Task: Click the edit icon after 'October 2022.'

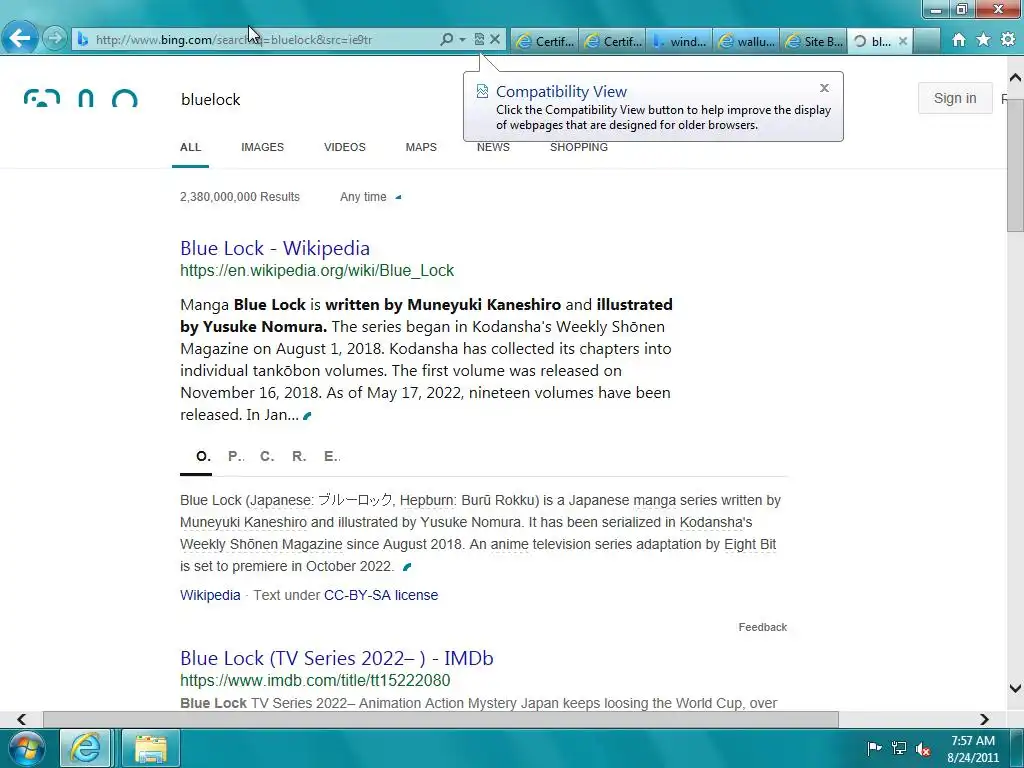Action: (x=408, y=567)
